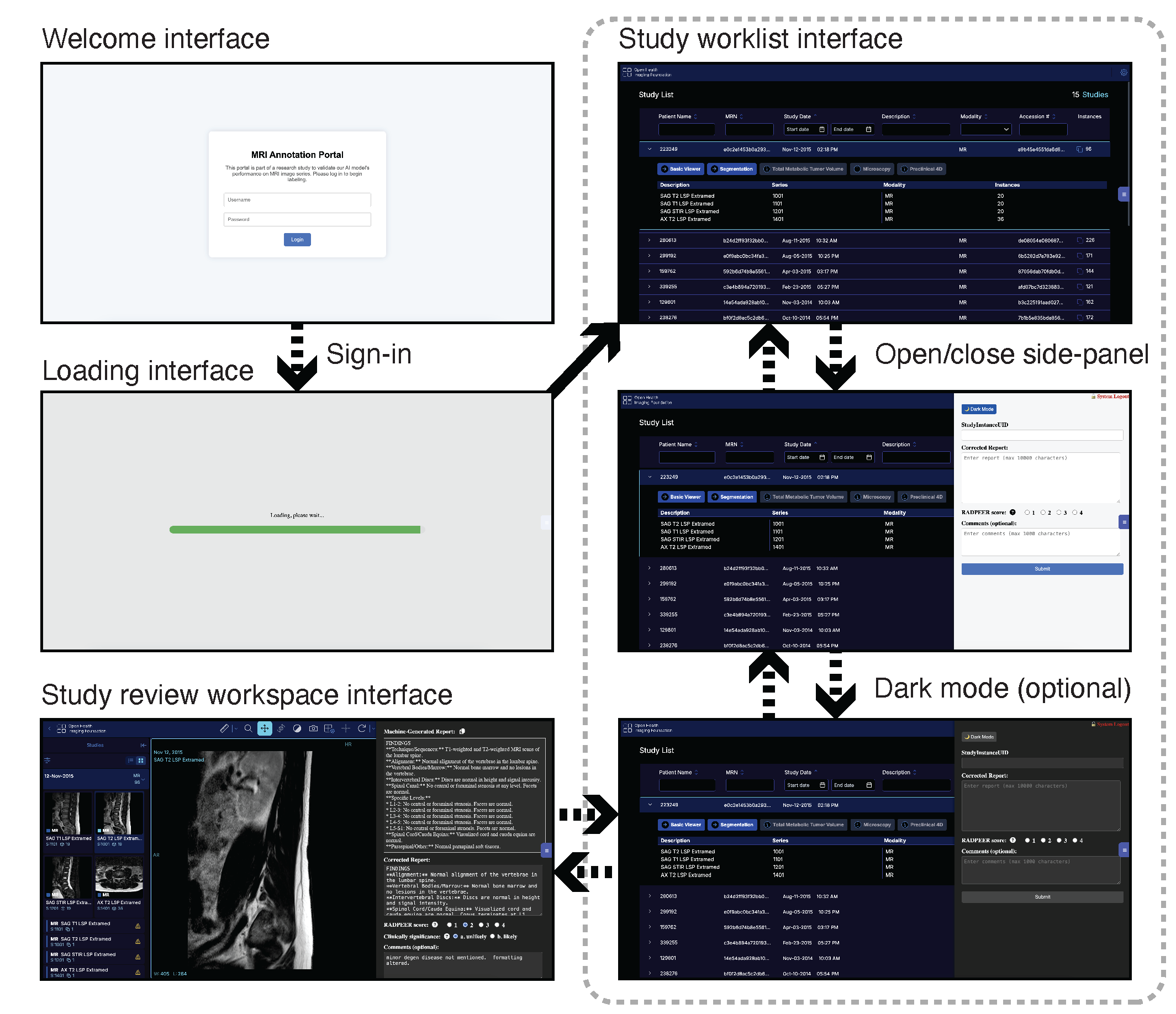Open Segmentation mode in top worklist
1176x1014 pixels.
click(731, 168)
